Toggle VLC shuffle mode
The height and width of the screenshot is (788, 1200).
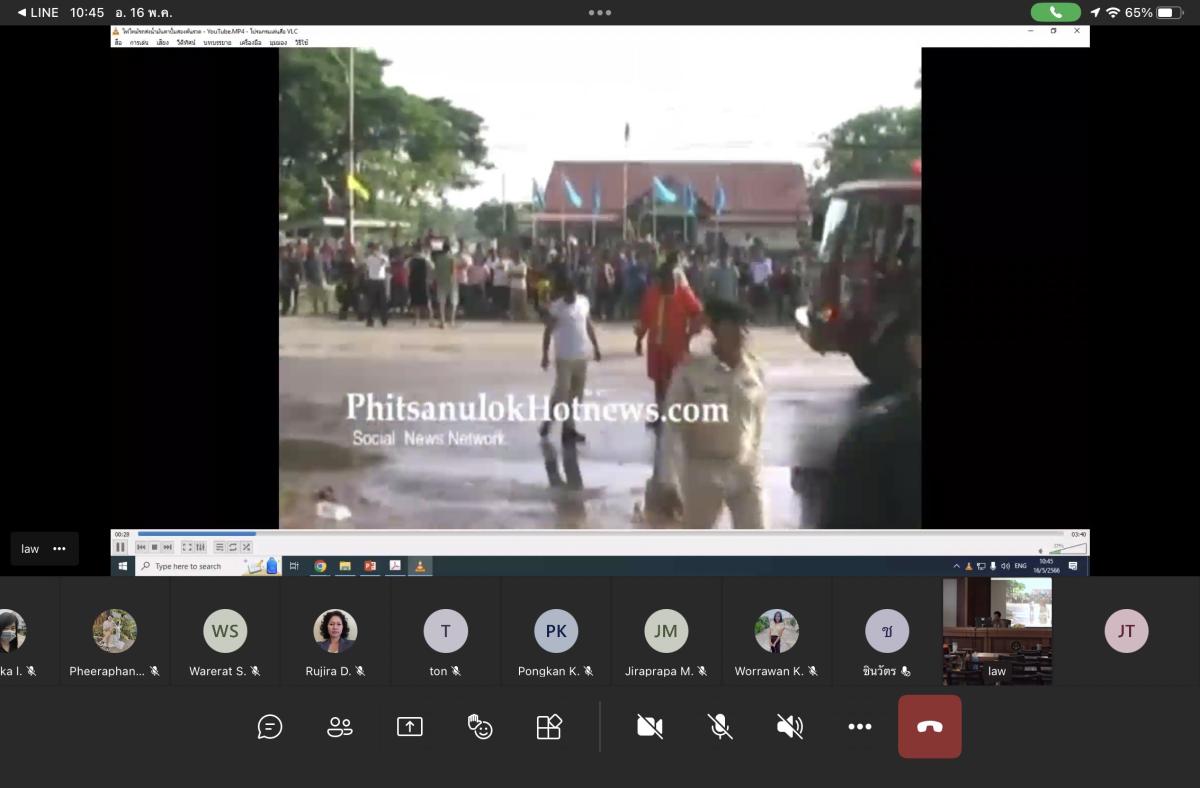click(x=246, y=547)
